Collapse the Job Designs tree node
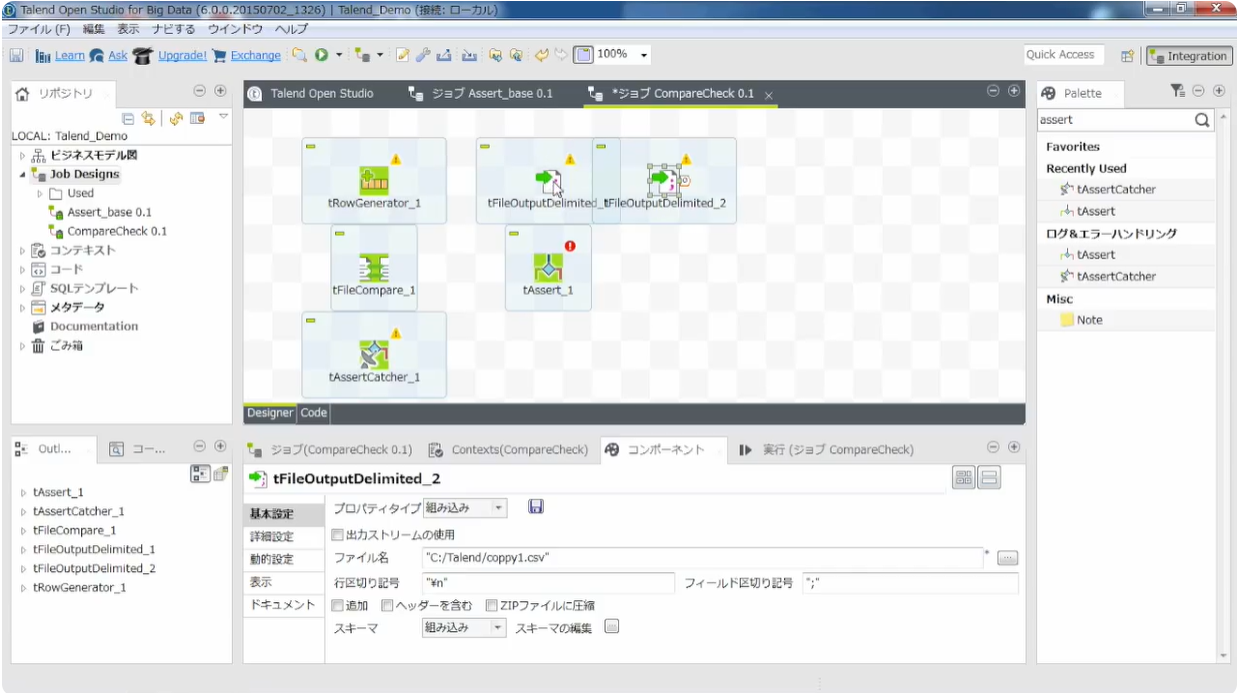The height and width of the screenshot is (693, 1238). click(x=22, y=174)
